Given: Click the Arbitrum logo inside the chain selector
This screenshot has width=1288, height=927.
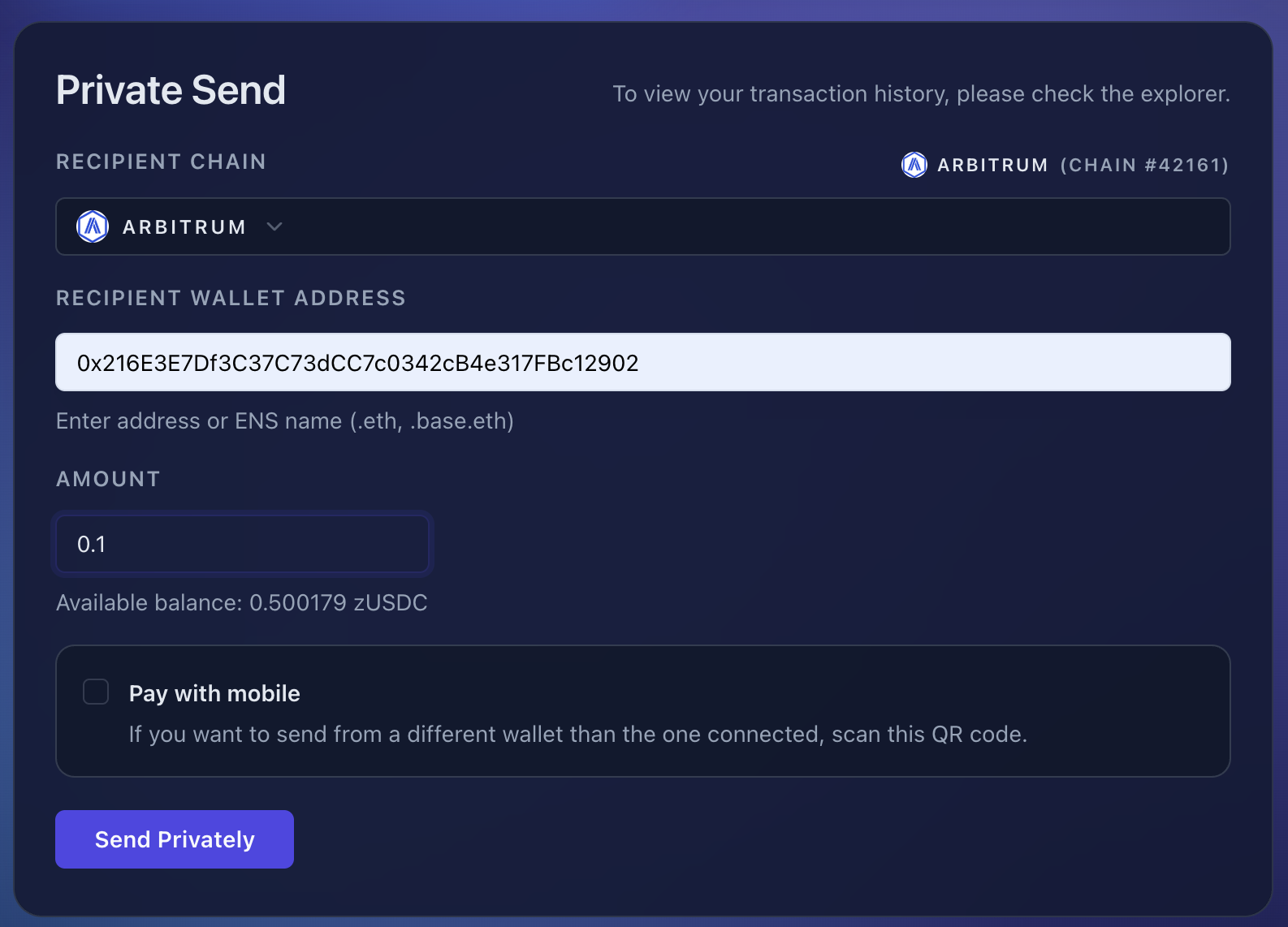Looking at the screenshot, I should point(93,226).
